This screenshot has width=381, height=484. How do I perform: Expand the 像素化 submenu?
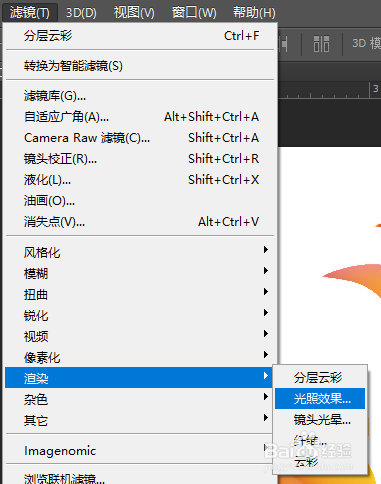(x=141, y=357)
